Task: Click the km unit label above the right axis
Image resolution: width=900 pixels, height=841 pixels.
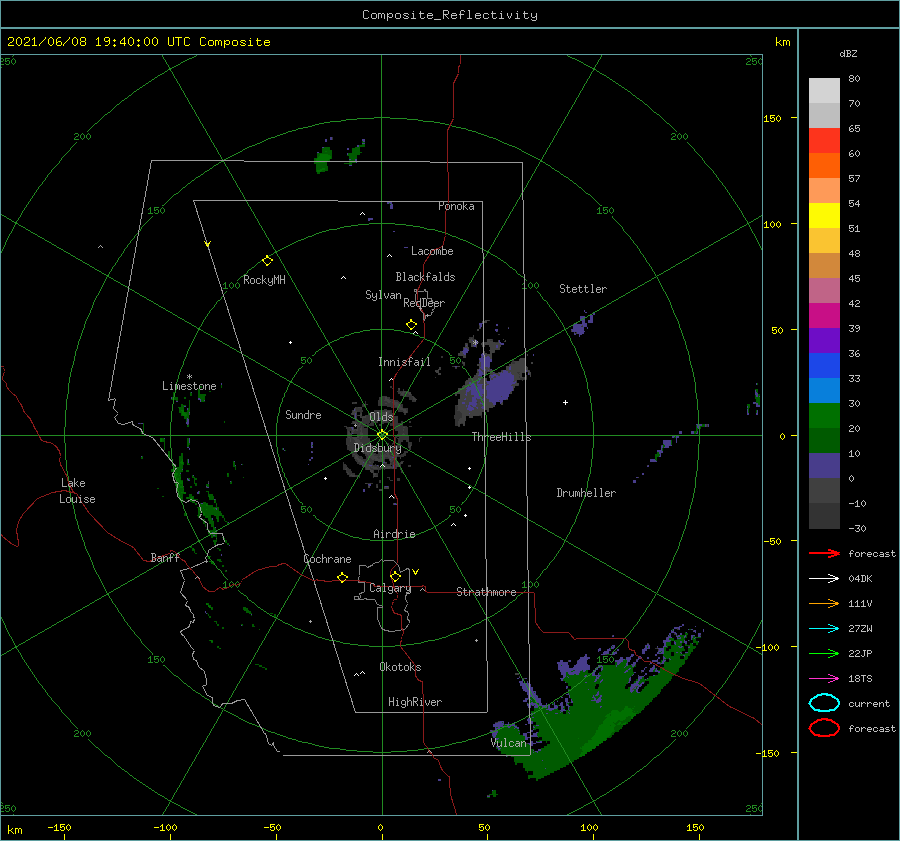Action: 782,42
